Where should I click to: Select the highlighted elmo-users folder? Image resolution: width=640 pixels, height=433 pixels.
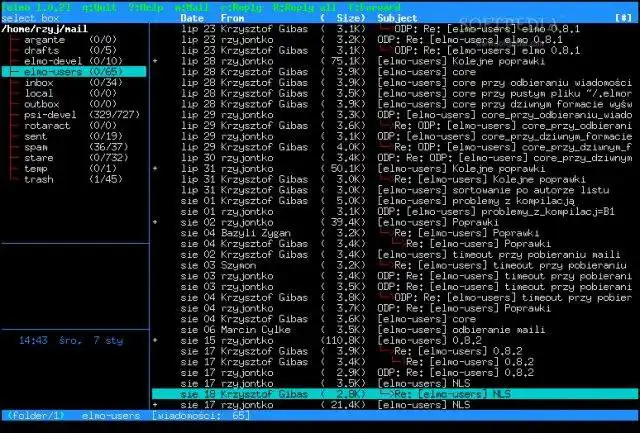pyautogui.click(x=74, y=72)
